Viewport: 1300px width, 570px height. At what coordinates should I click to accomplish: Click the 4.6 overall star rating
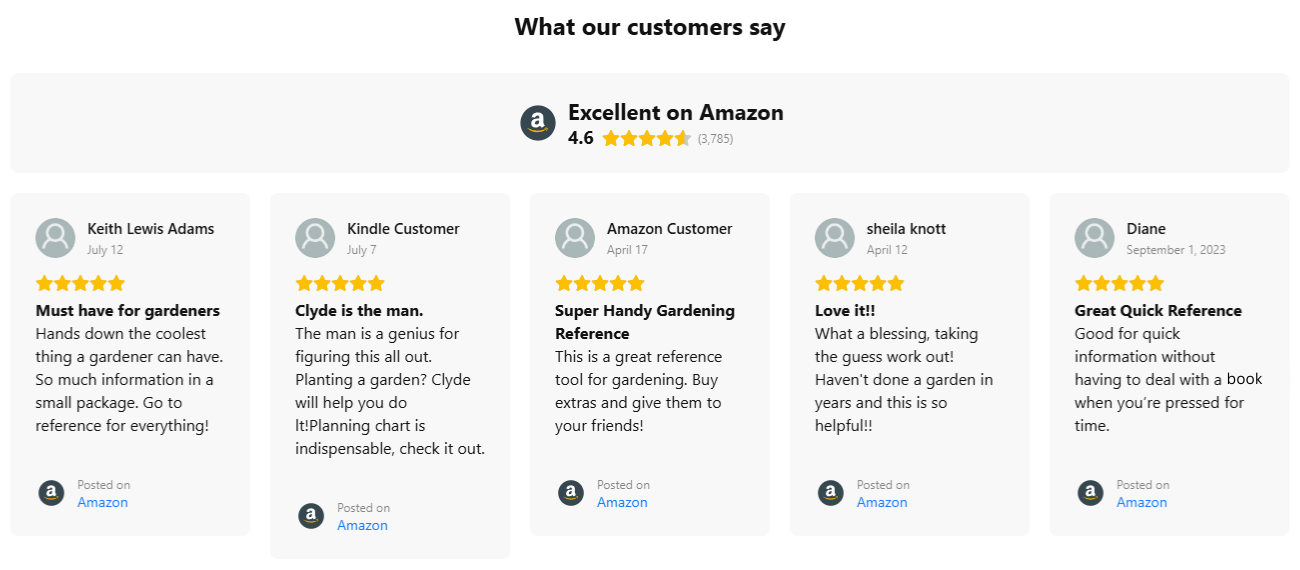tap(646, 138)
